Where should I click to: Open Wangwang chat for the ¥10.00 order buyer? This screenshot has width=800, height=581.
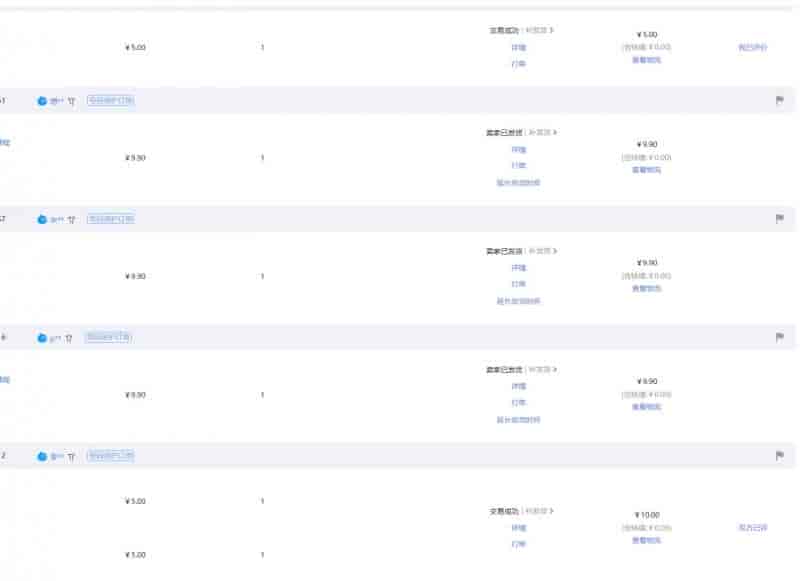tap(42, 456)
